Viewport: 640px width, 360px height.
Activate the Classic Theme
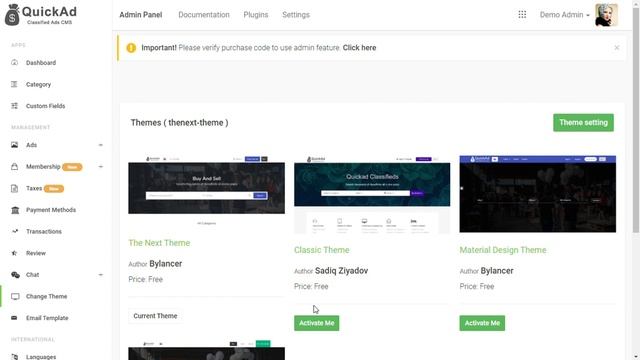316,323
